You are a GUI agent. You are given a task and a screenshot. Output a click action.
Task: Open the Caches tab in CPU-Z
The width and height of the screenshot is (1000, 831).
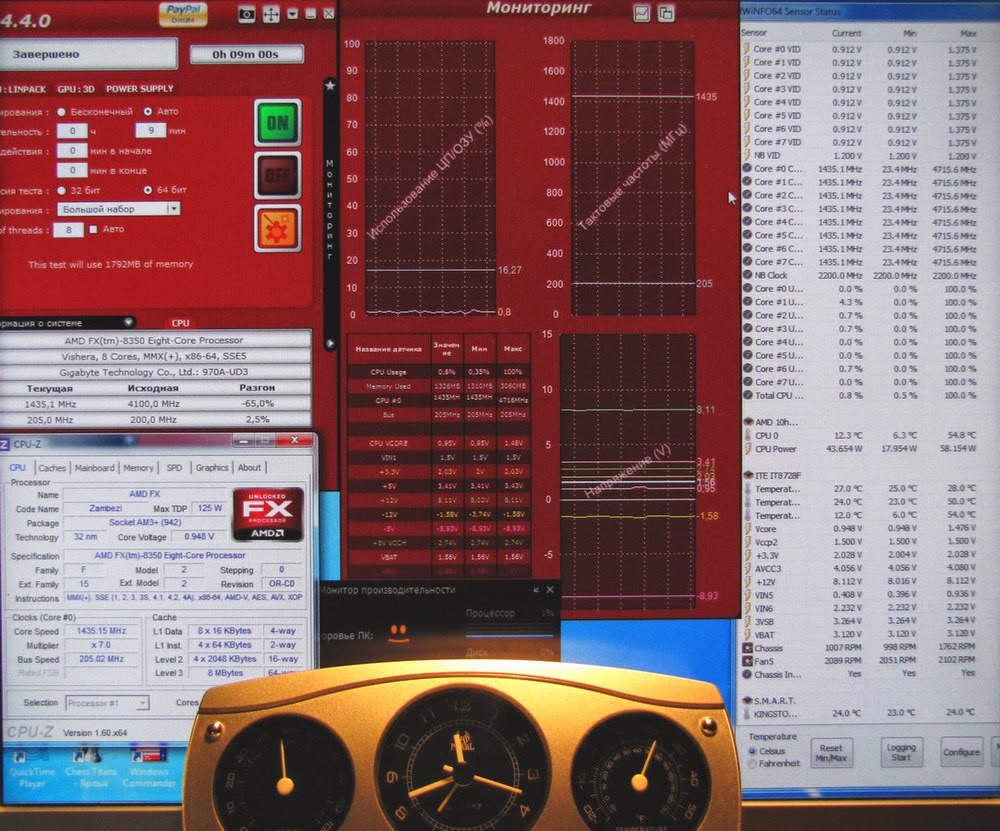tap(52, 468)
